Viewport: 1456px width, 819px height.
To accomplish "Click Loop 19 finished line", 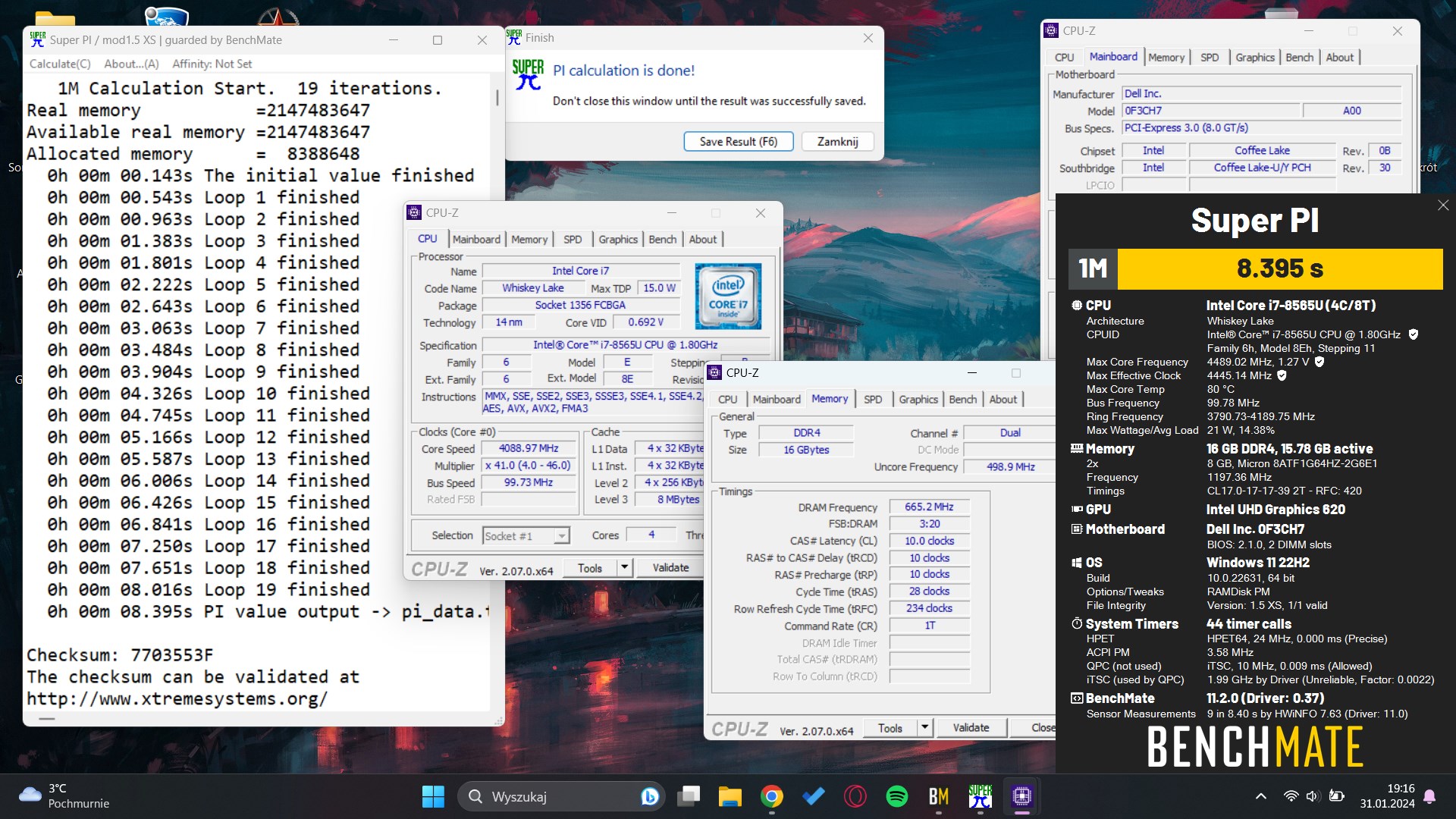I will pos(209,589).
